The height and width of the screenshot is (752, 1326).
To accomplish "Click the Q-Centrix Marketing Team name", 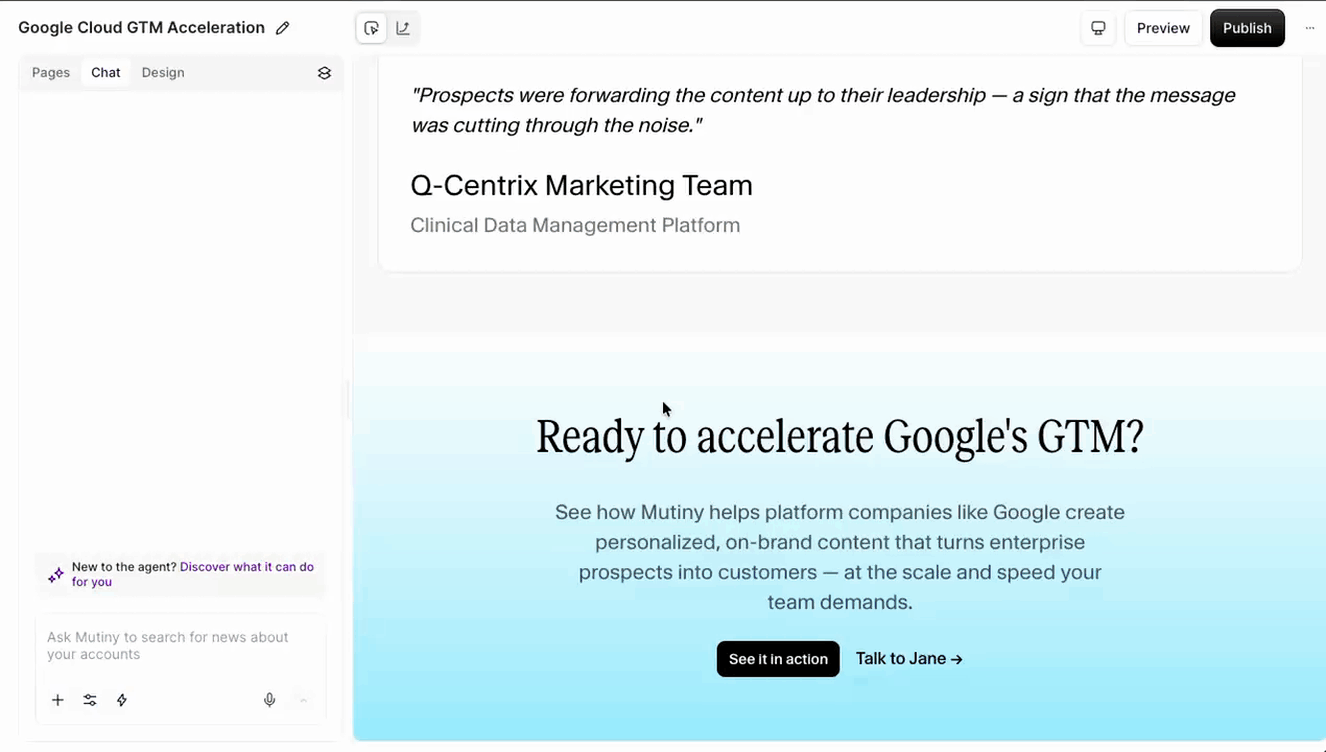I will point(581,185).
